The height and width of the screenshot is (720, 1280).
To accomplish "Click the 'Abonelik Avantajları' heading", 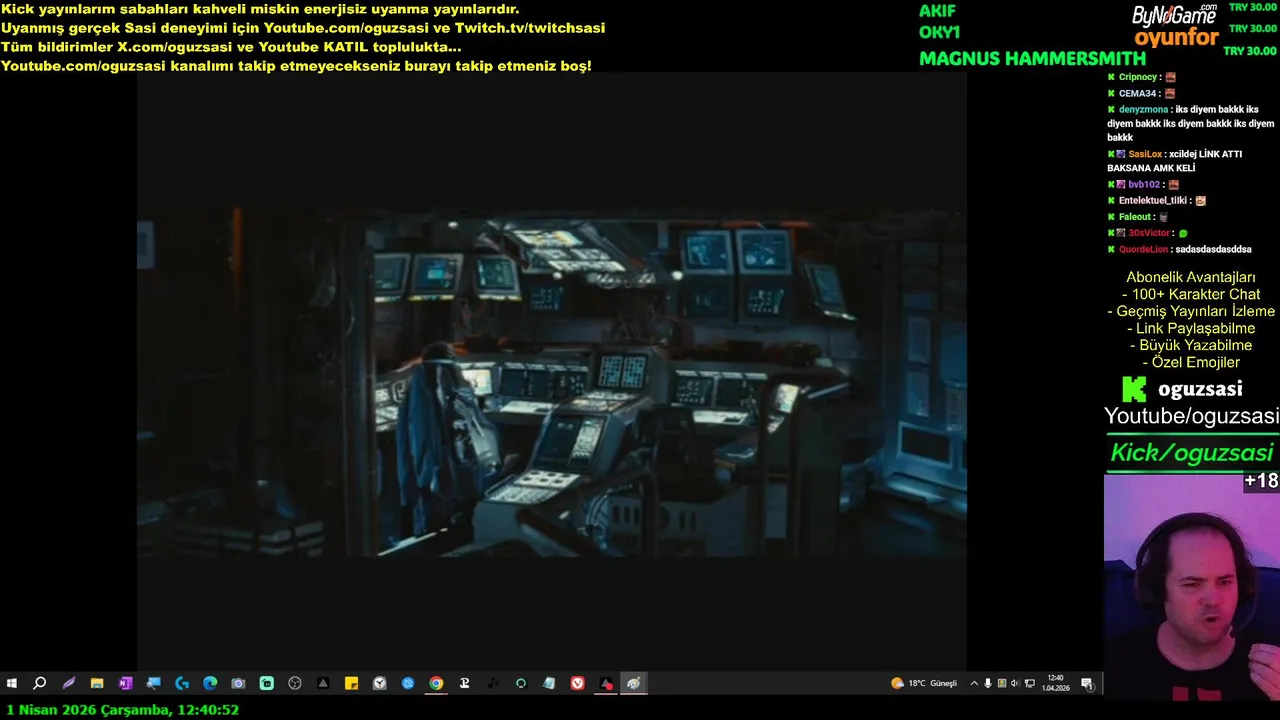I will (x=1191, y=277).
